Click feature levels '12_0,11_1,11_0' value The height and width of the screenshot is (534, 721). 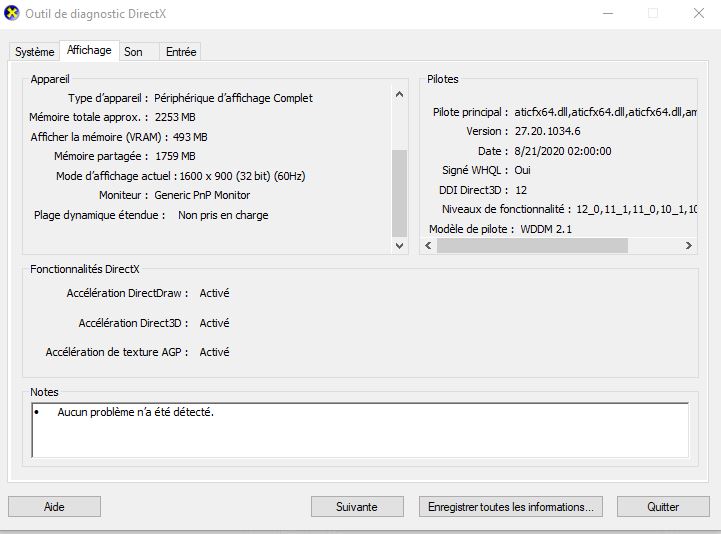click(636, 209)
